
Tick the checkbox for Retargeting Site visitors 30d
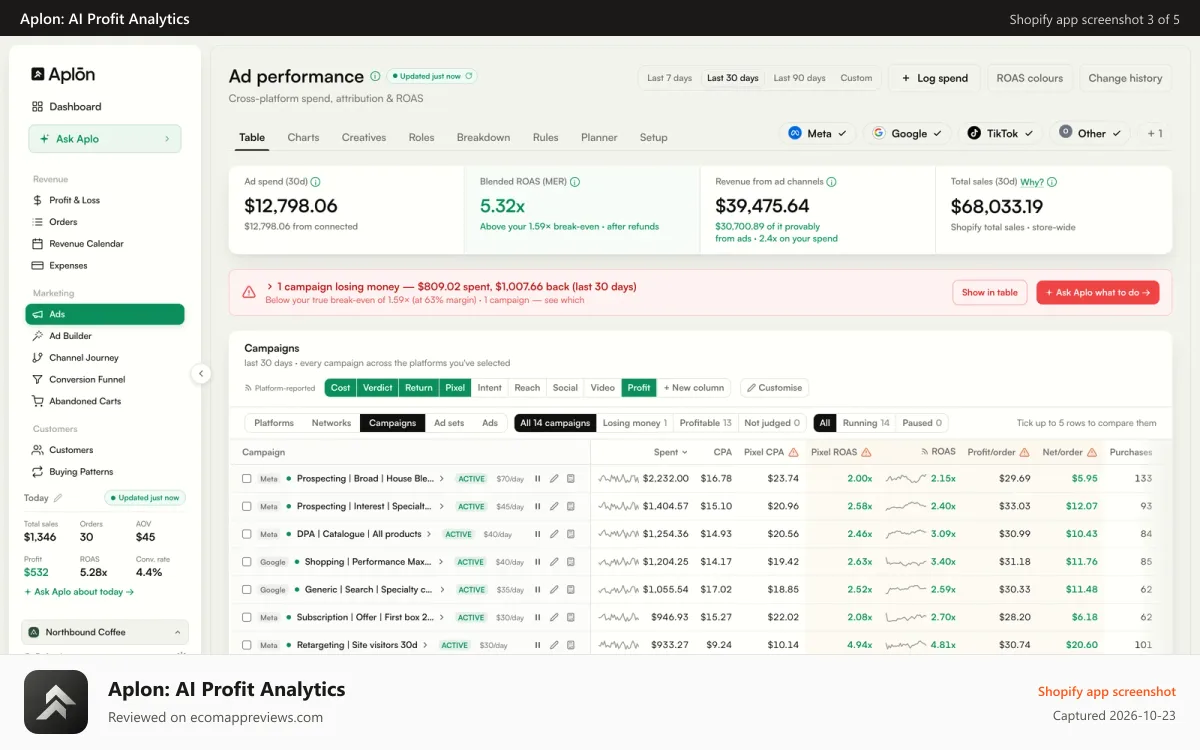pyautogui.click(x=247, y=645)
